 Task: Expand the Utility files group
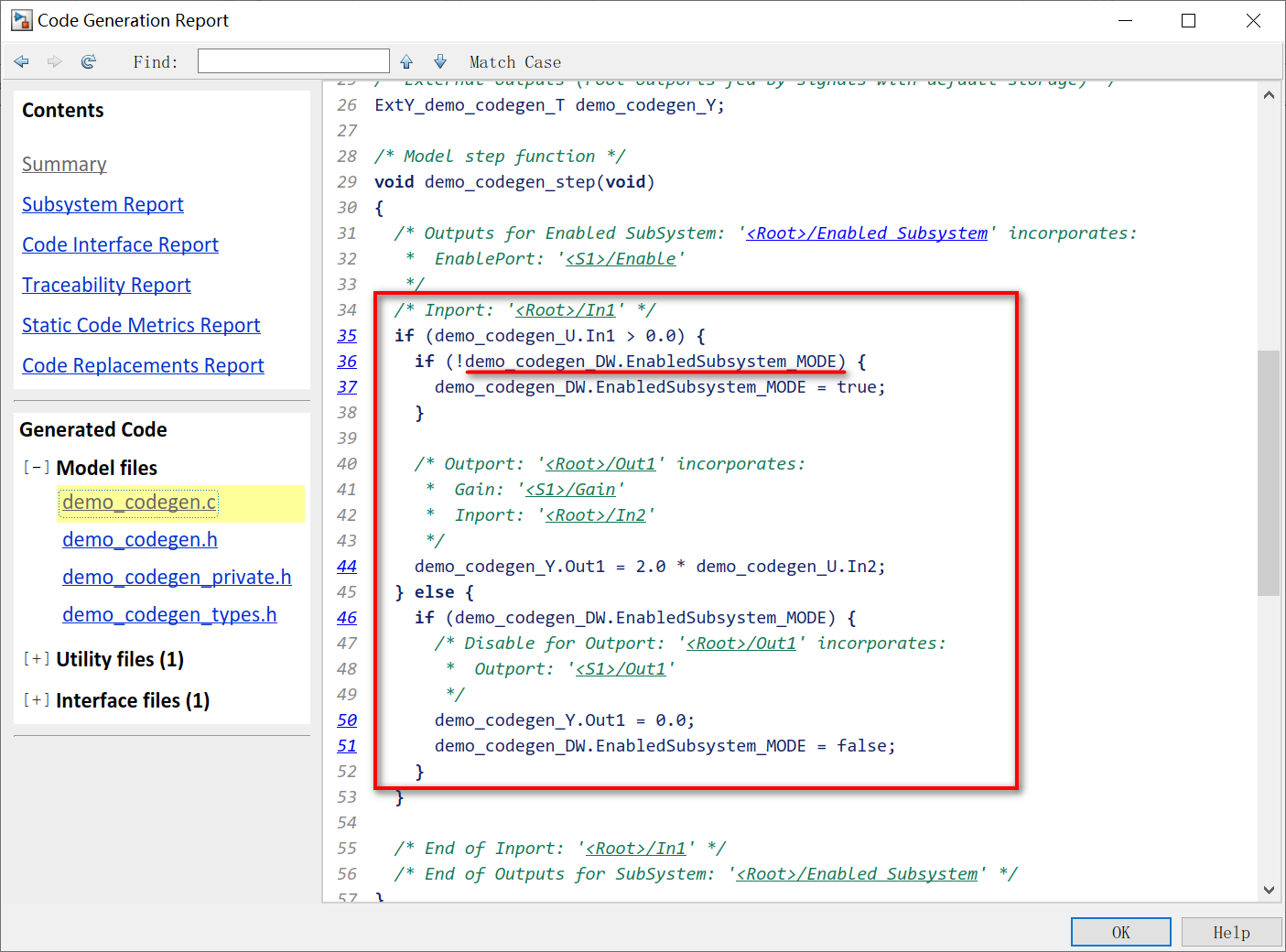36,659
